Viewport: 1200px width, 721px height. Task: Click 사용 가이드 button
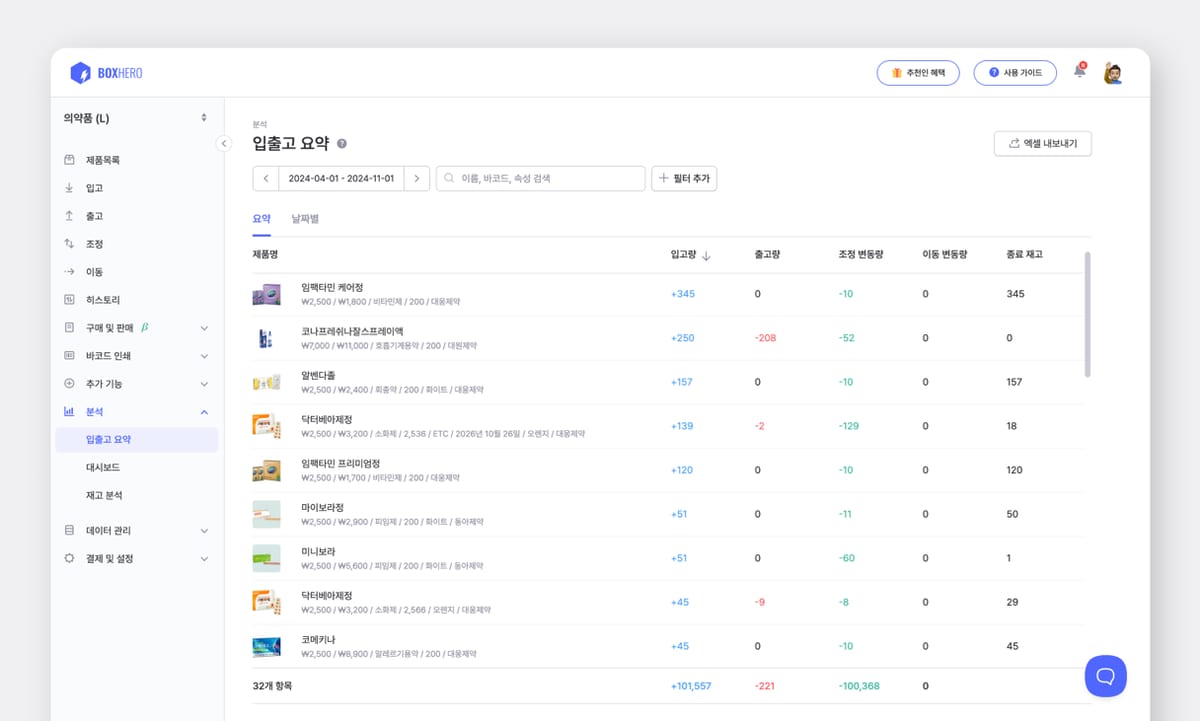click(1015, 73)
